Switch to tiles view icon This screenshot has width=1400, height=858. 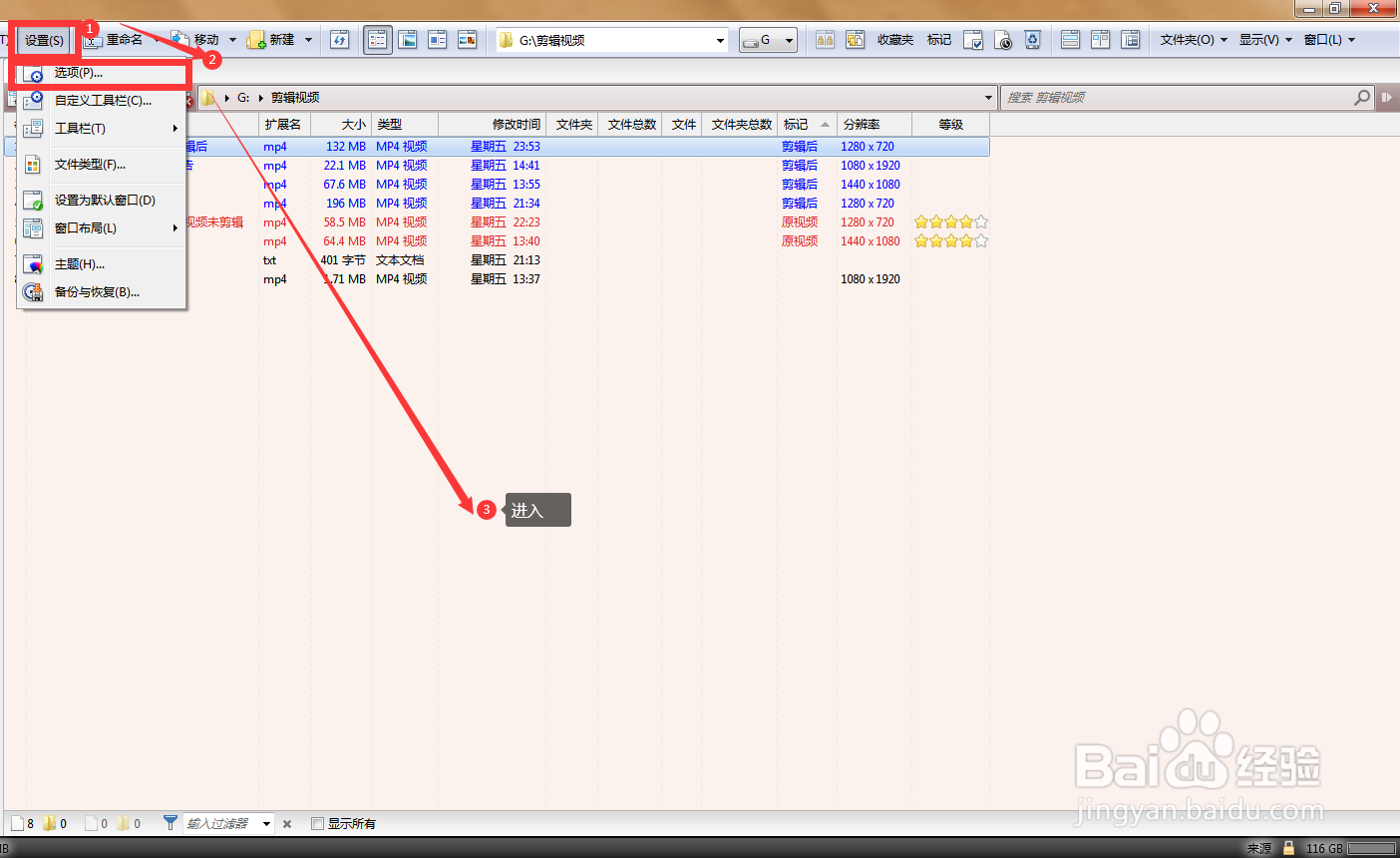pyautogui.click(x=438, y=40)
